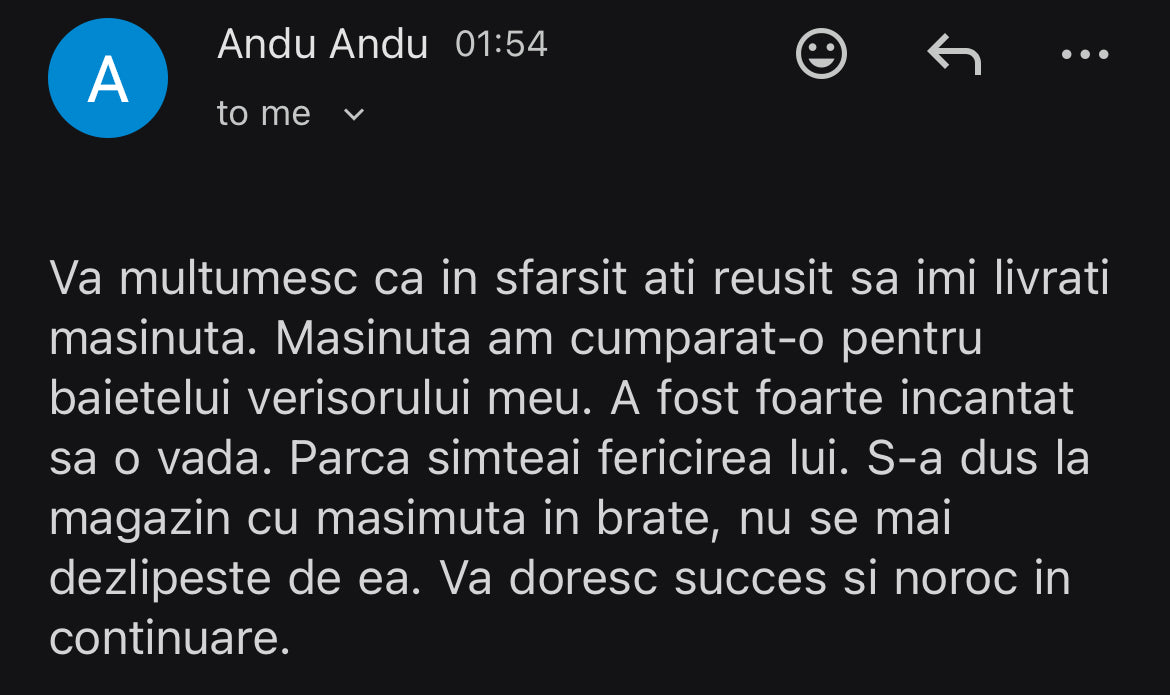
Task: Click the 01:54 timestamp
Action: click(x=501, y=44)
